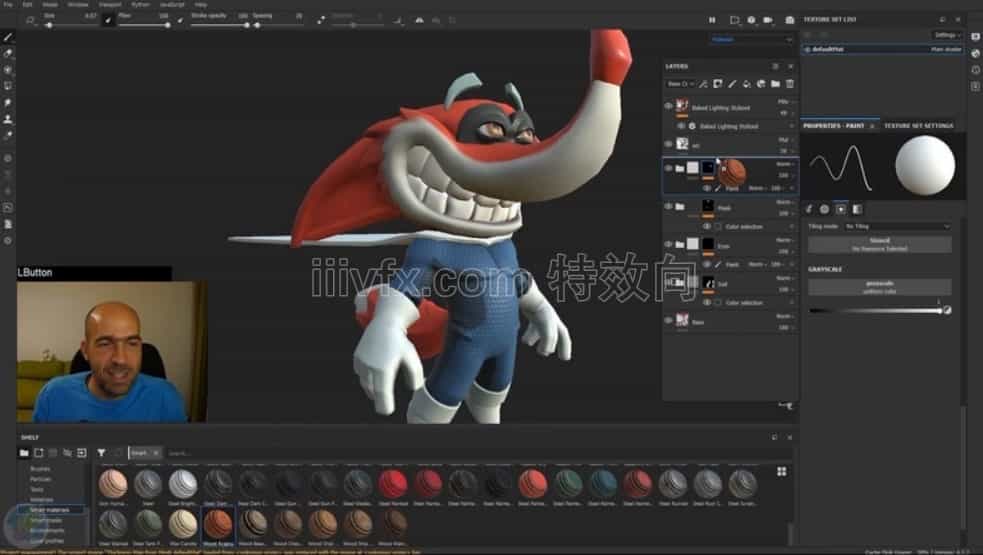Select the Polygon Fill tool

point(8,86)
